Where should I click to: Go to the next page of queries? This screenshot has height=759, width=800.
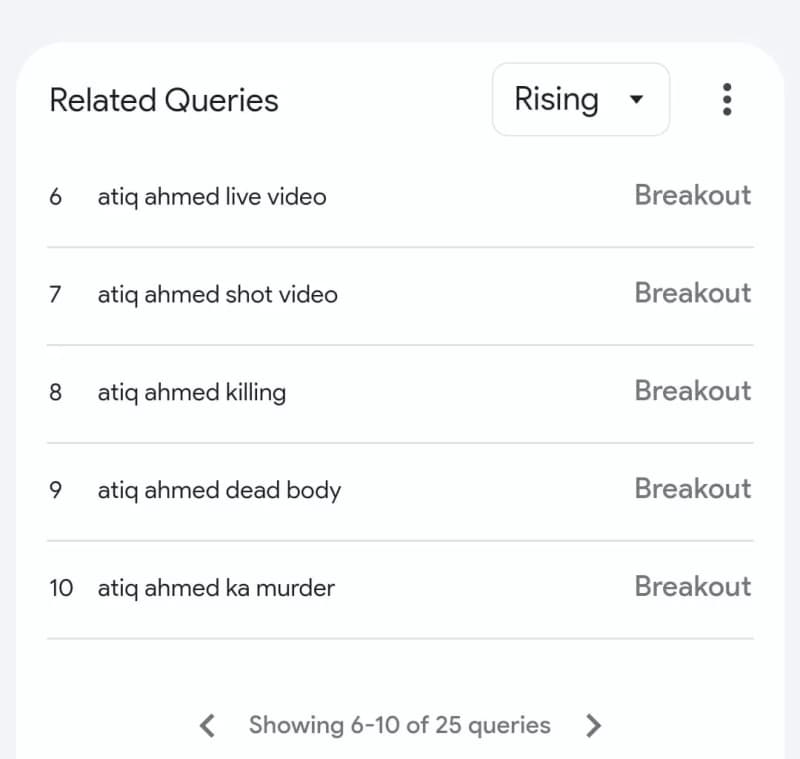pos(594,725)
